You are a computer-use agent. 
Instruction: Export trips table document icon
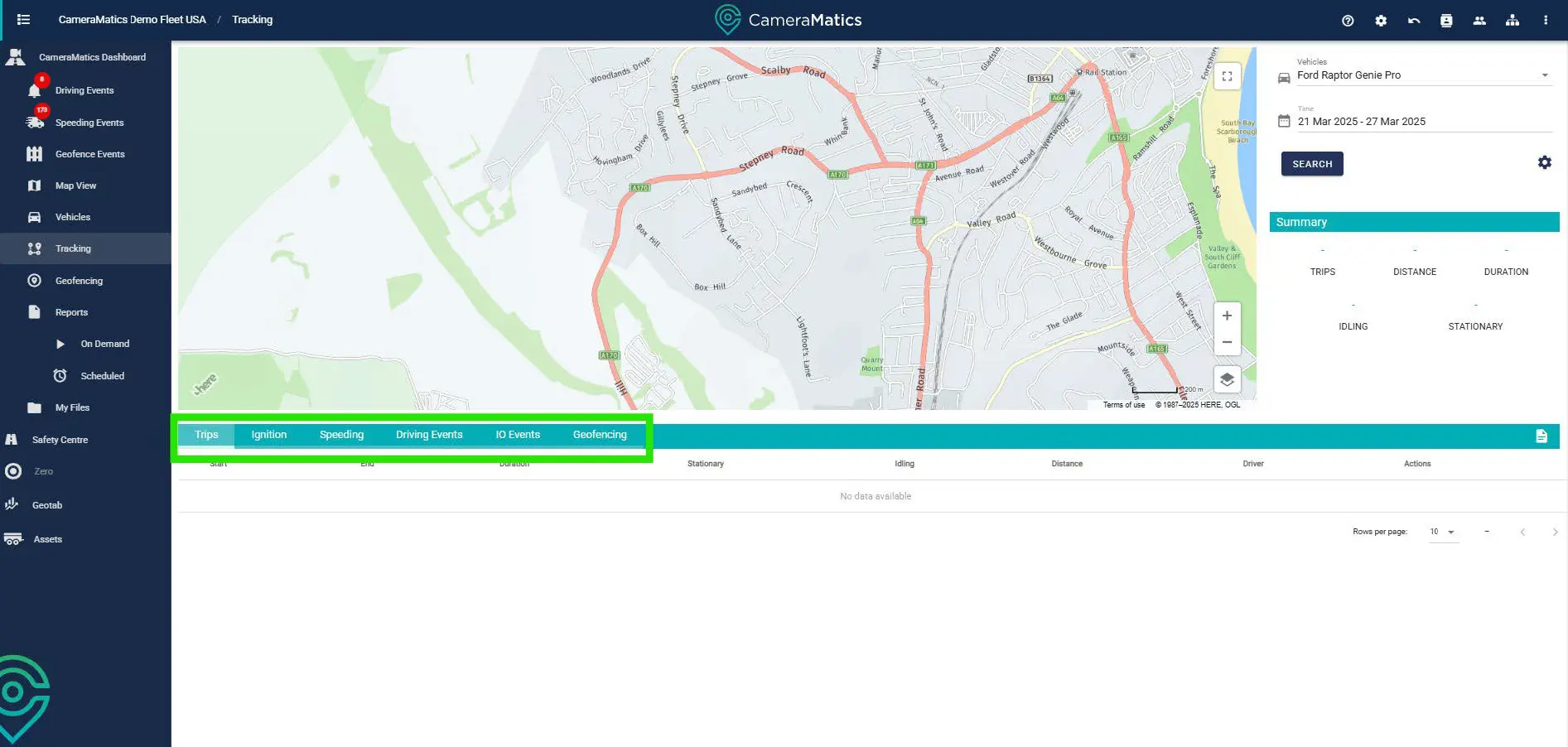tap(1541, 436)
